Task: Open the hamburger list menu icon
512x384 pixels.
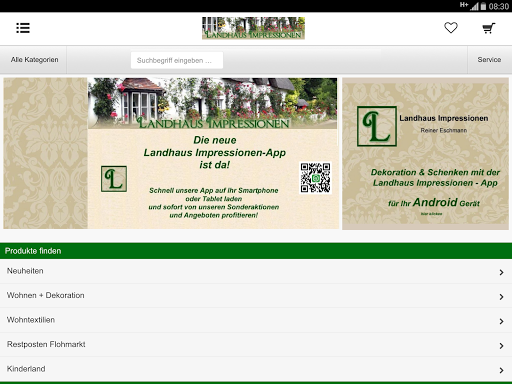Action: click(23, 28)
